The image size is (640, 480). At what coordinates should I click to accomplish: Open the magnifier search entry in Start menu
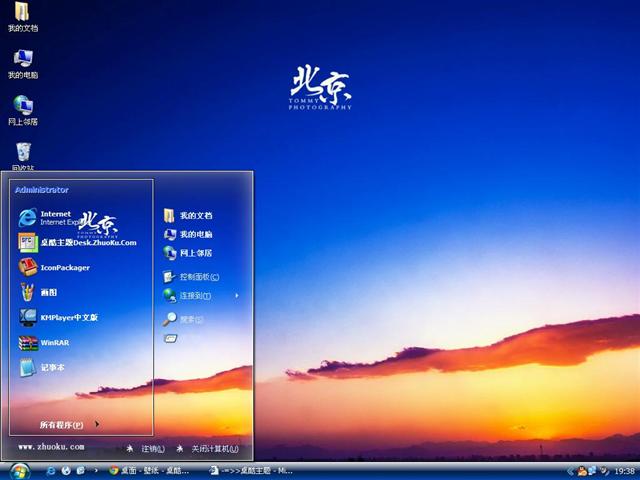pos(183,319)
